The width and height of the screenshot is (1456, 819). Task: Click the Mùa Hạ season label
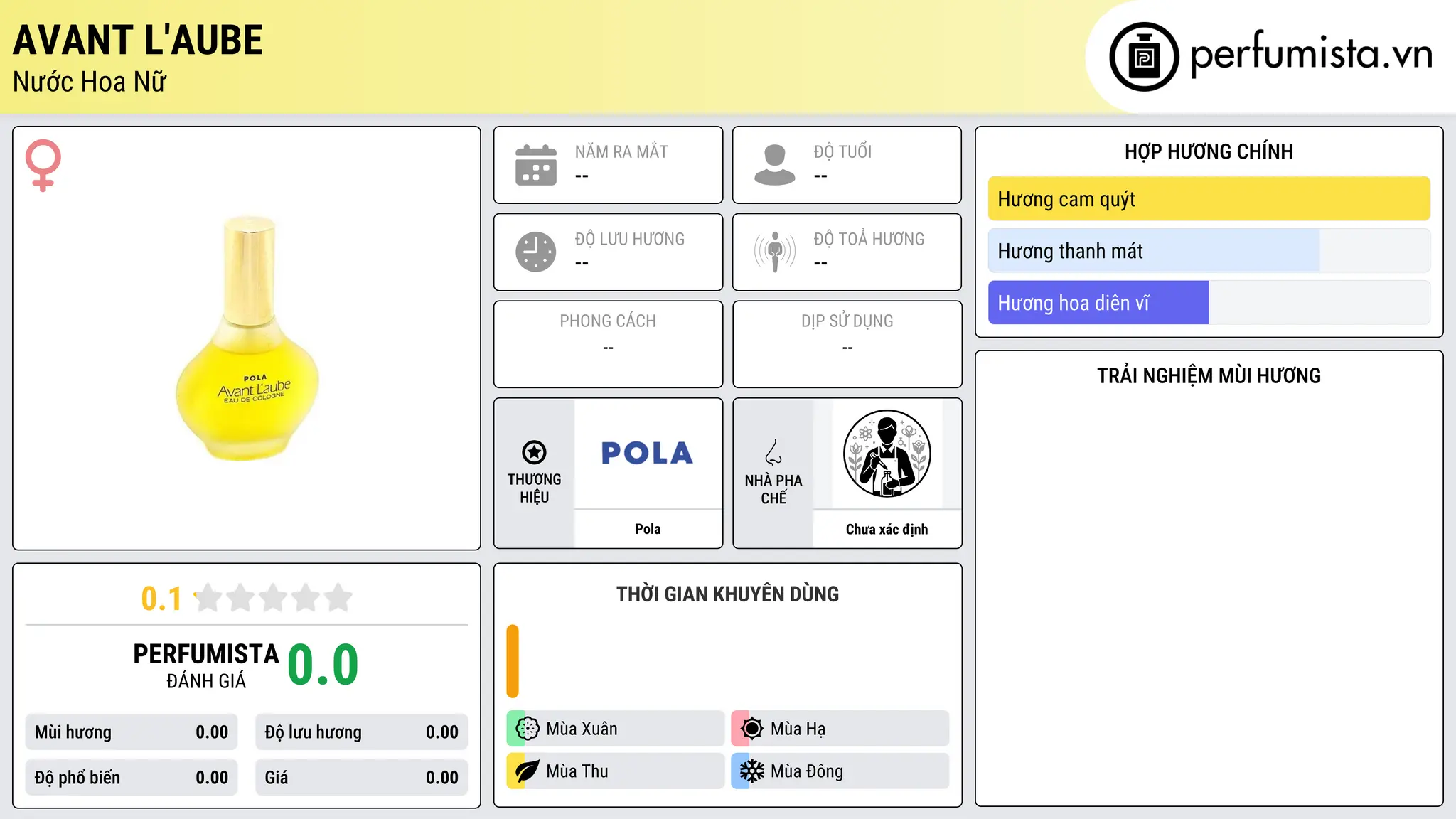pyautogui.click(x=798, y=729)
